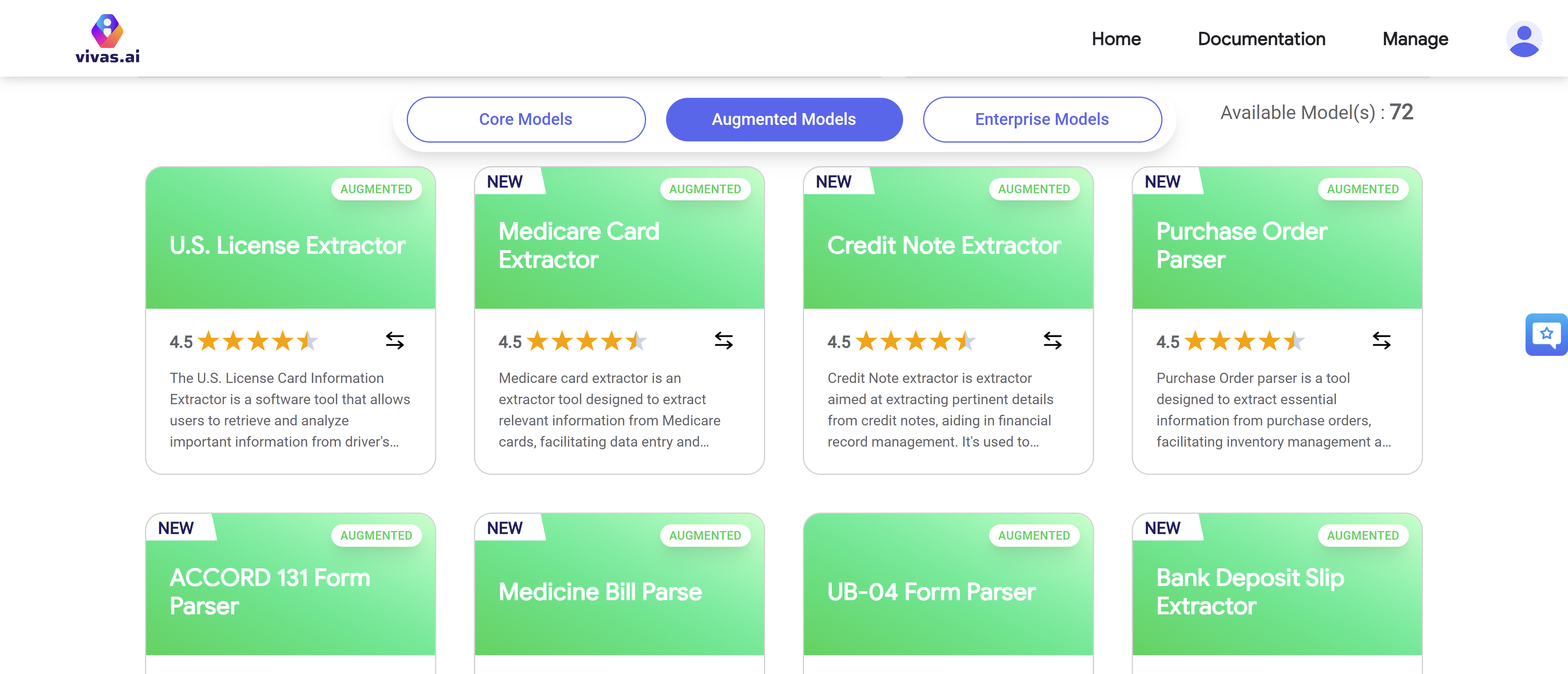The image size is (1568, 674).
Task: Open the Medicine Bill Parse model
Action: pyautogui.click(x=600, y=592)
